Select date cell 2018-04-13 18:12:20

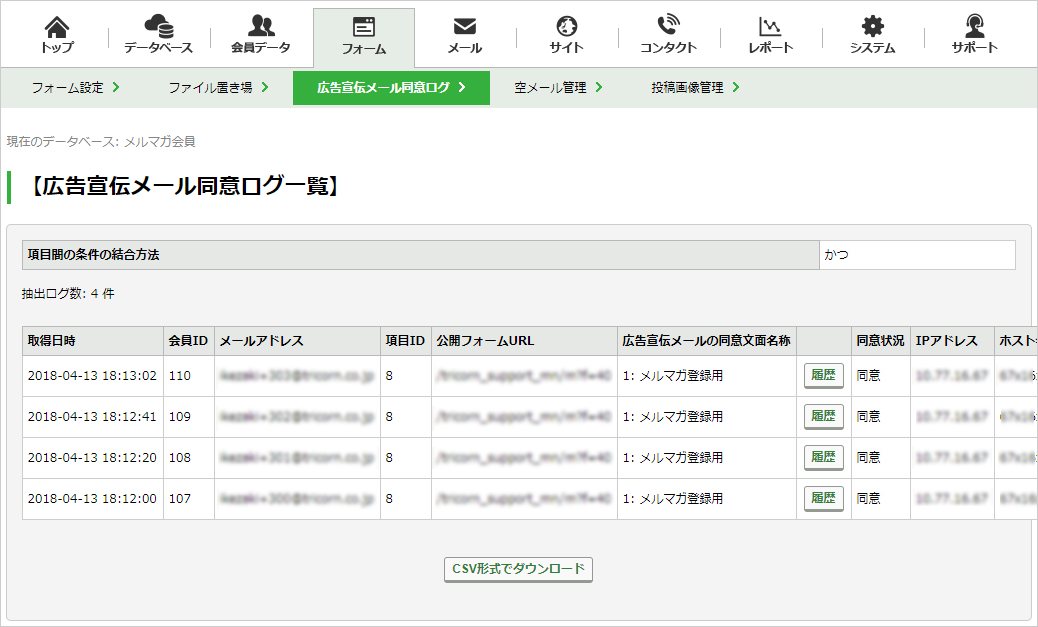click(93, 458)
